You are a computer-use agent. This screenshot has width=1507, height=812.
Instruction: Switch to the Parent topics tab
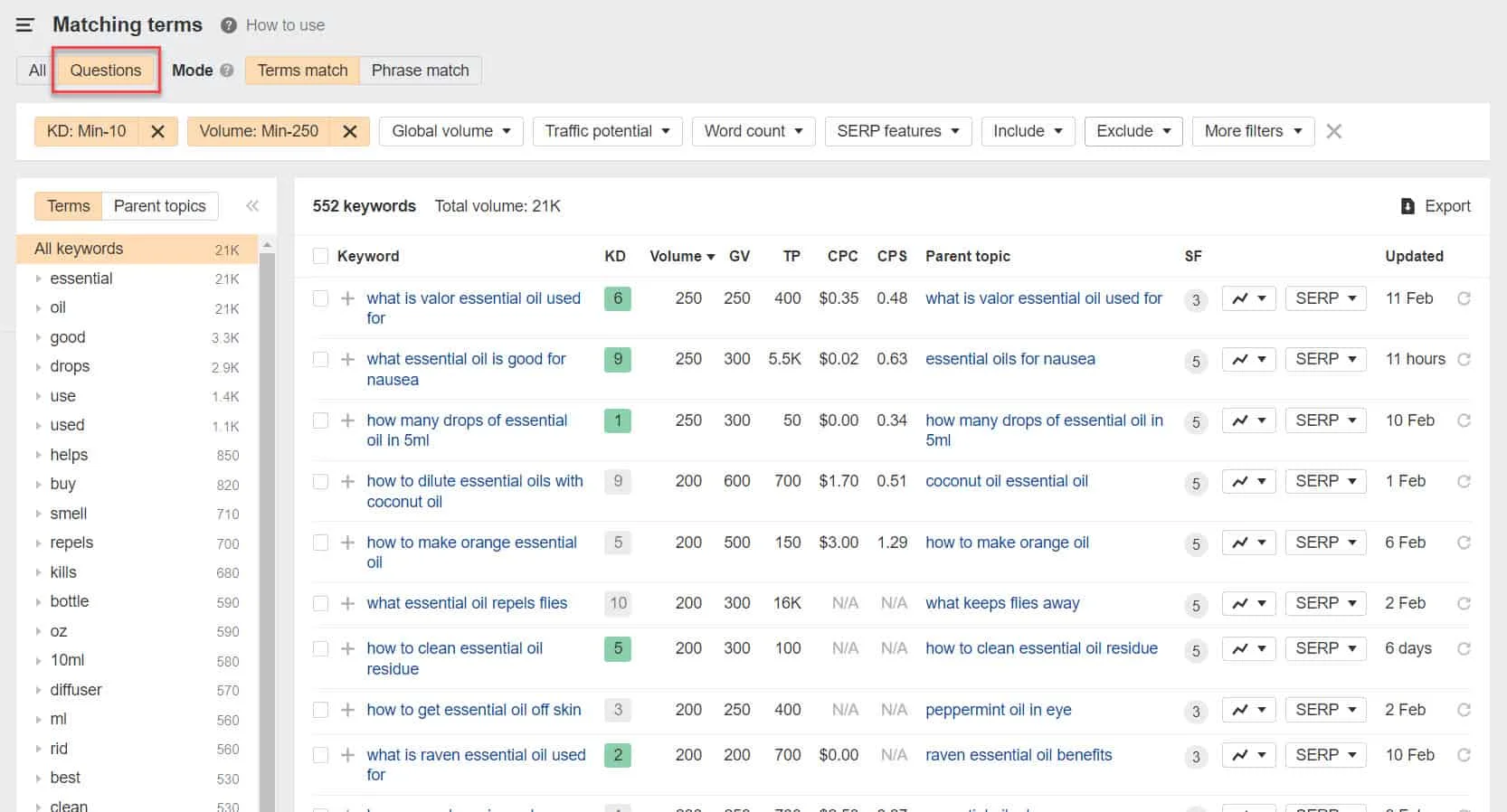pyautogui.click(x=160, y=206)
